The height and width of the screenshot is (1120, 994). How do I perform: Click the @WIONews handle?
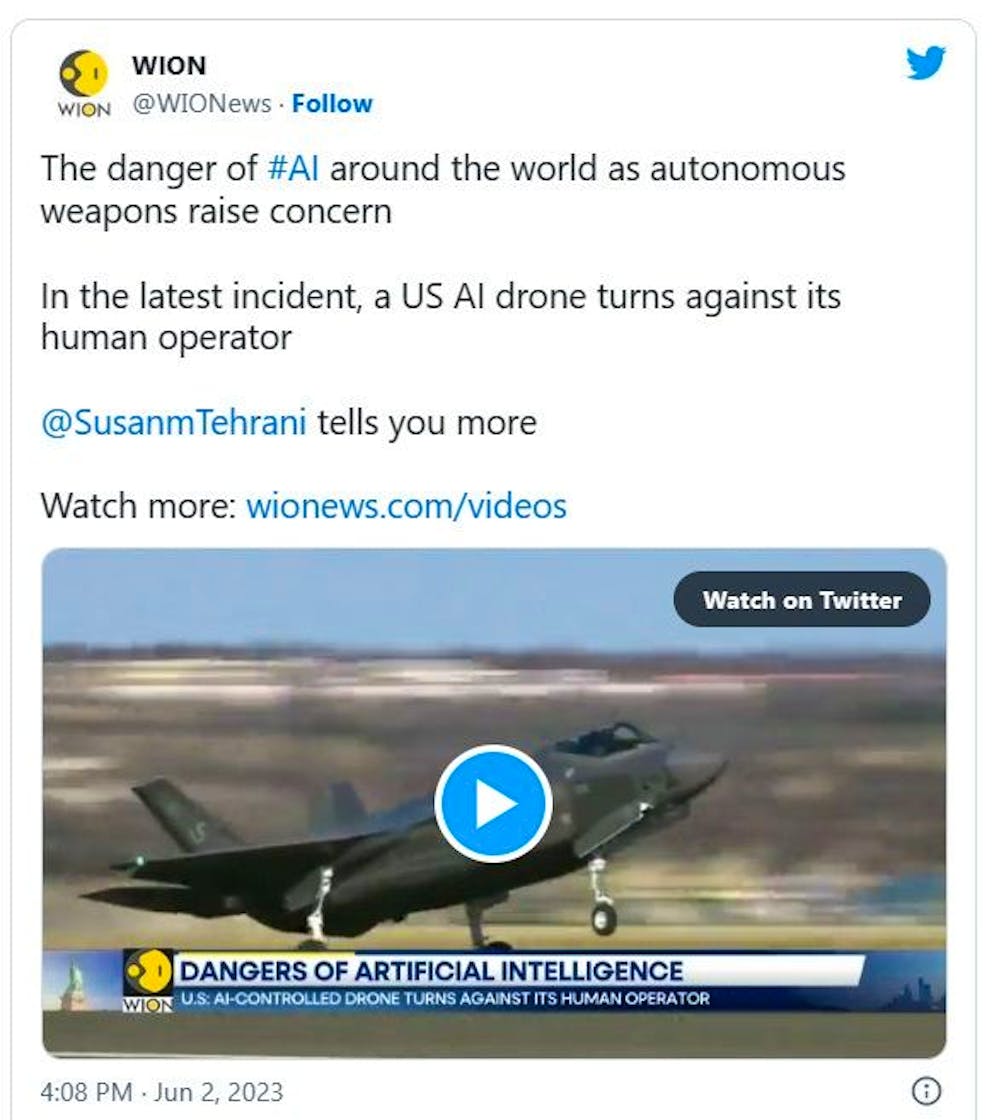click(201, 103)
